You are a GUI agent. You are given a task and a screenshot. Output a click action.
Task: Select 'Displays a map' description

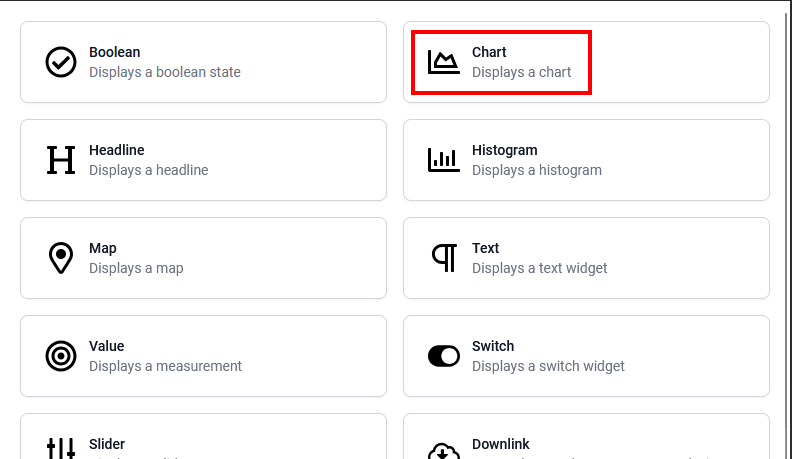pos(136,268)
